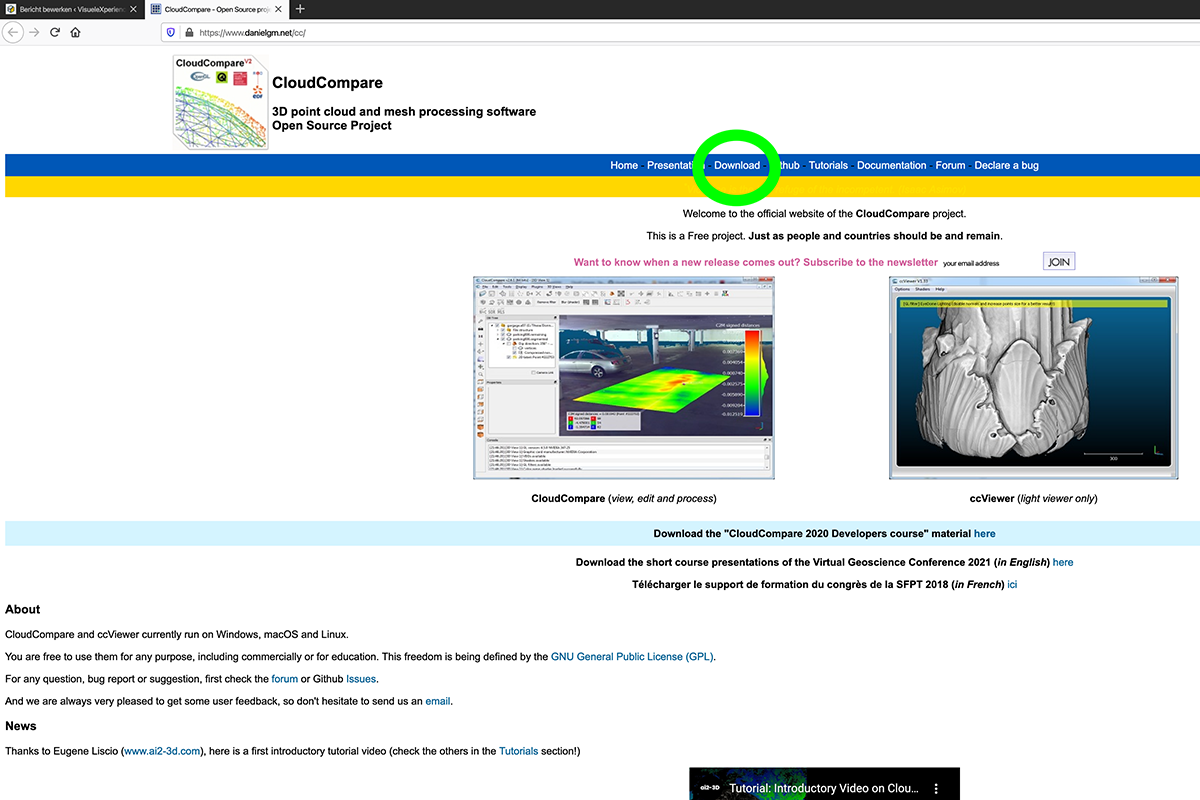Click 'ici' link for SFPT 2018 French material
Viewport: 1200px width, 800px height.
(1012, 584)
